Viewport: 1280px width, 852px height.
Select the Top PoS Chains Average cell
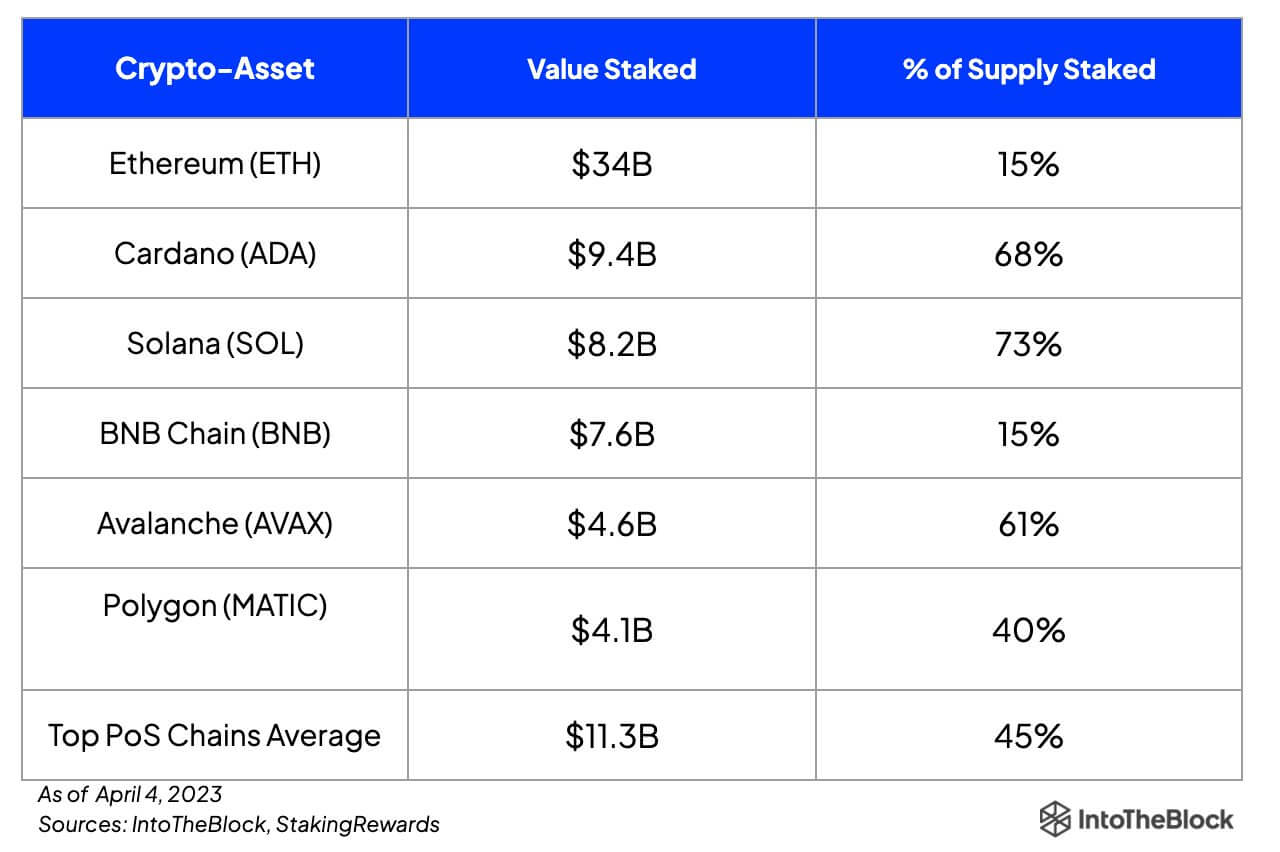(215, 736)
